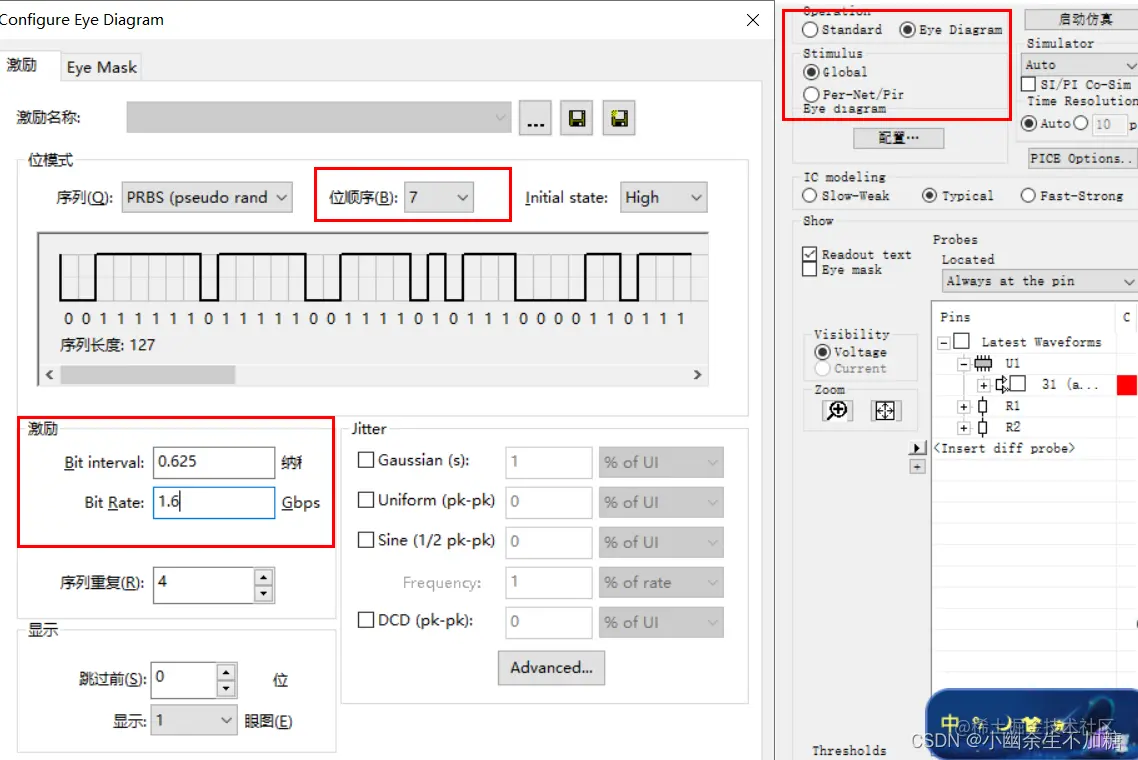
Task: Click the pin 31 driver icon
Action: (x=1002, y=384)
